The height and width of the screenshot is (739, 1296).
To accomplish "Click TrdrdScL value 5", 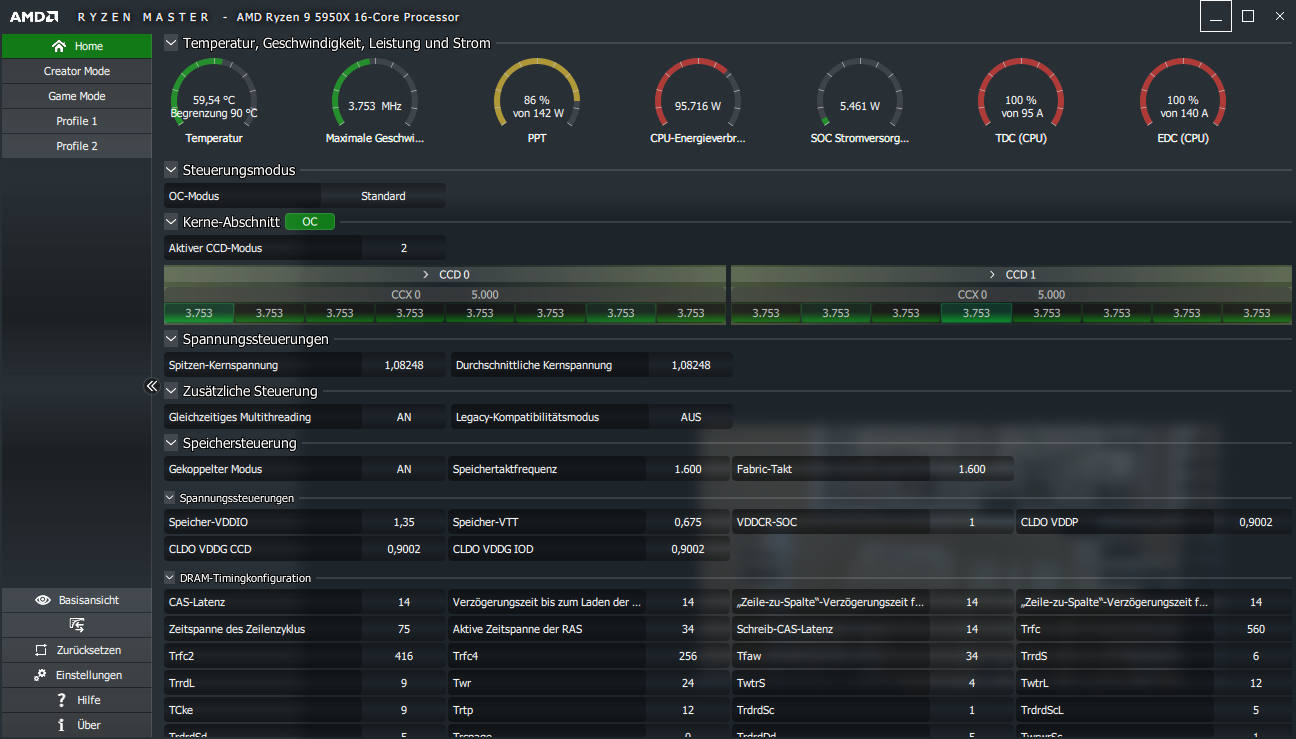I will (1256, 710).
